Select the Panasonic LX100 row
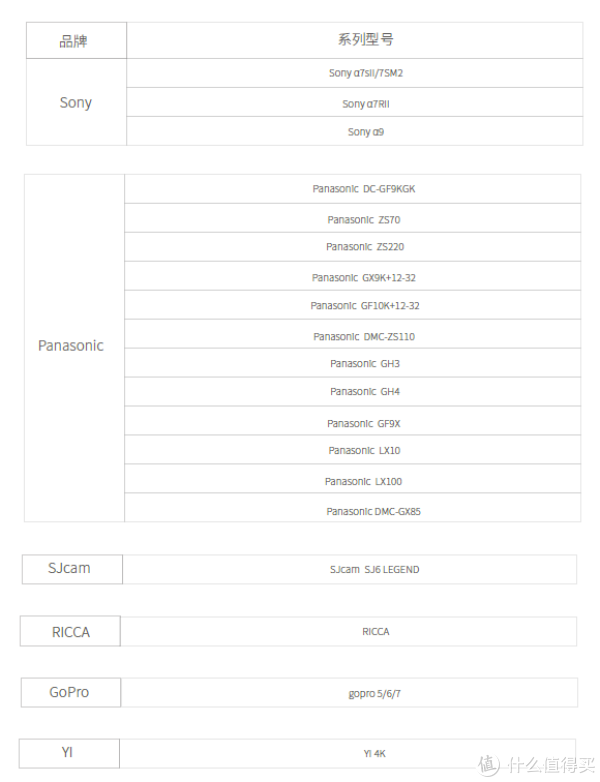 pos(353,479)
